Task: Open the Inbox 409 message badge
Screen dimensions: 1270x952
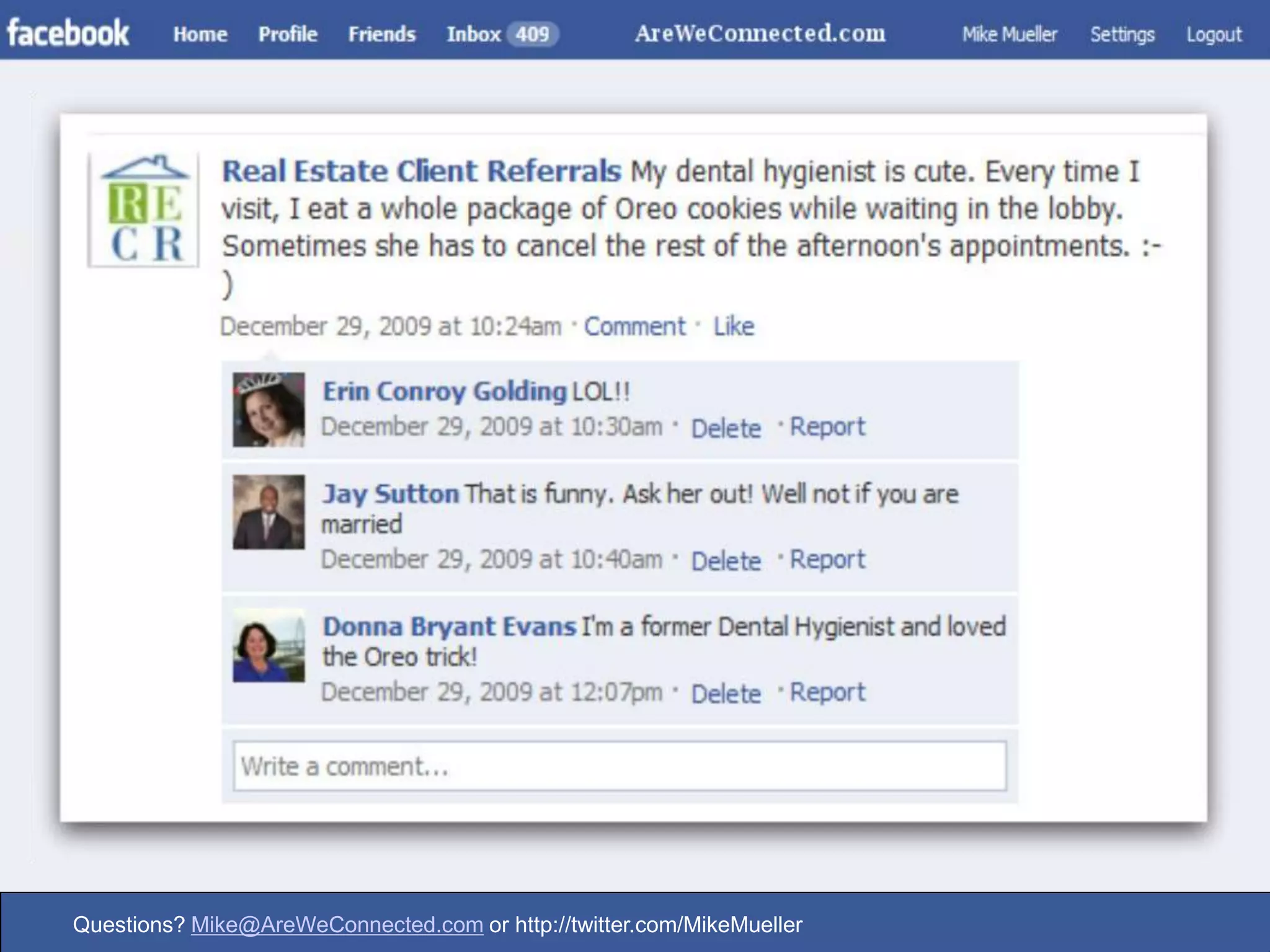Action: [x=532, y=33]
